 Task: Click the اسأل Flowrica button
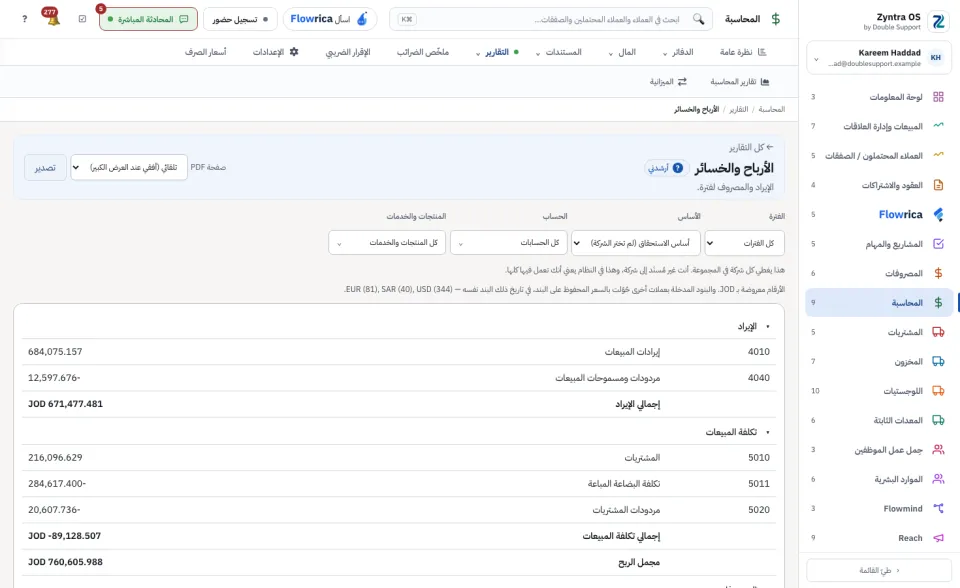click(330, 19)
